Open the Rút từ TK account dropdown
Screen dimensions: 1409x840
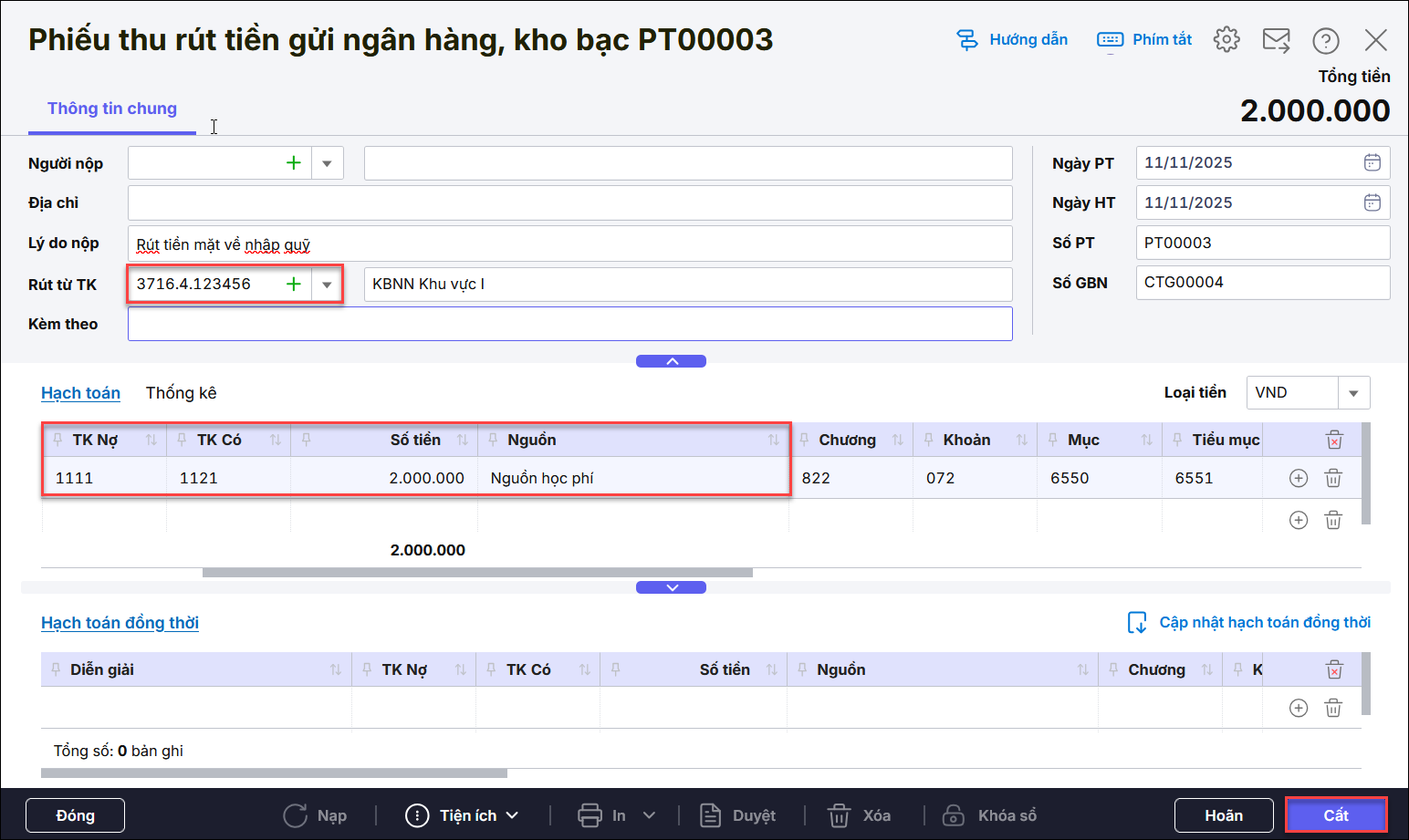[x=327, y=285]
